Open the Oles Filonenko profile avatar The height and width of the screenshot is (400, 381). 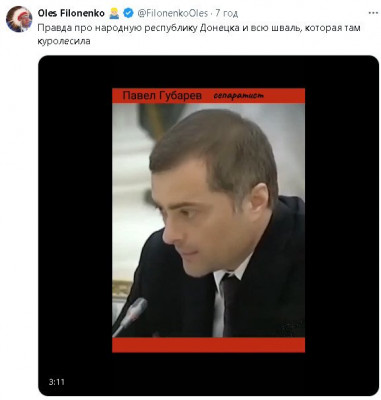click(19, 19)
